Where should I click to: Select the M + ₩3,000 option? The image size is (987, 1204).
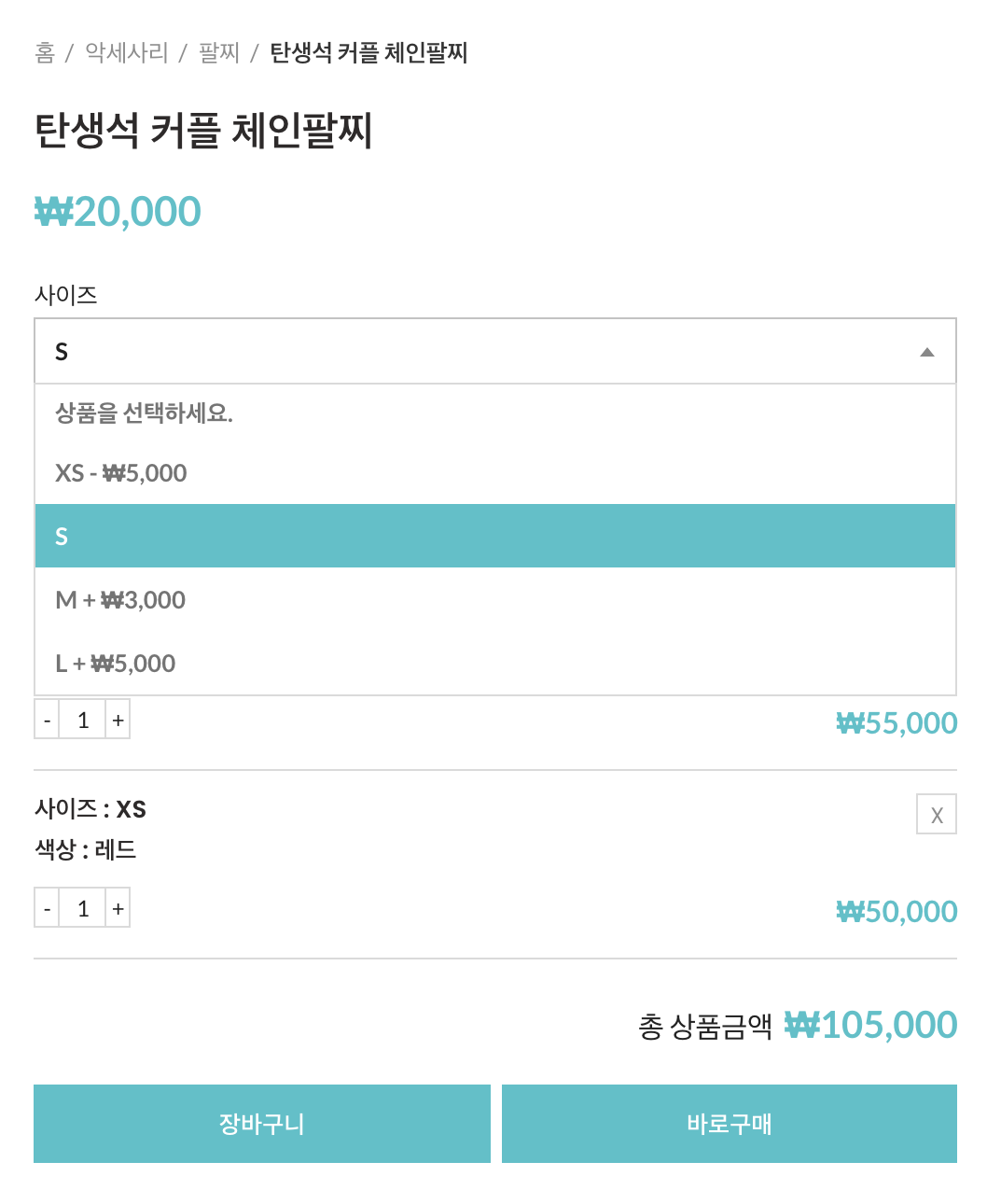(x=120, y=599)
